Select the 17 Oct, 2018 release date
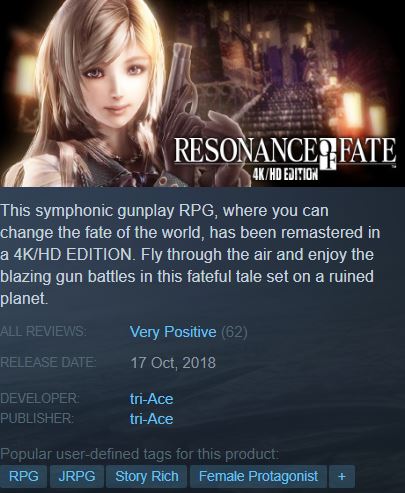The height and width of the screenshot is (493, 405). pos(173,363)
